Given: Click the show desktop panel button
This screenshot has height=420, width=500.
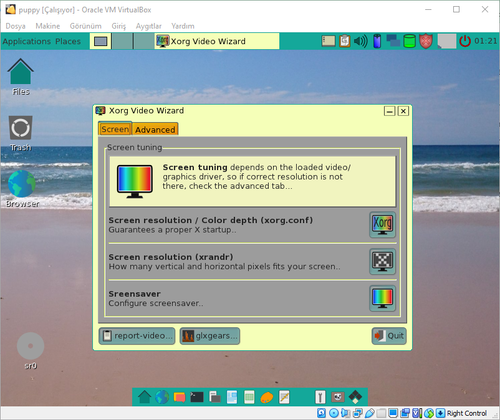Looking at the screenshot, I should (100, 41).
